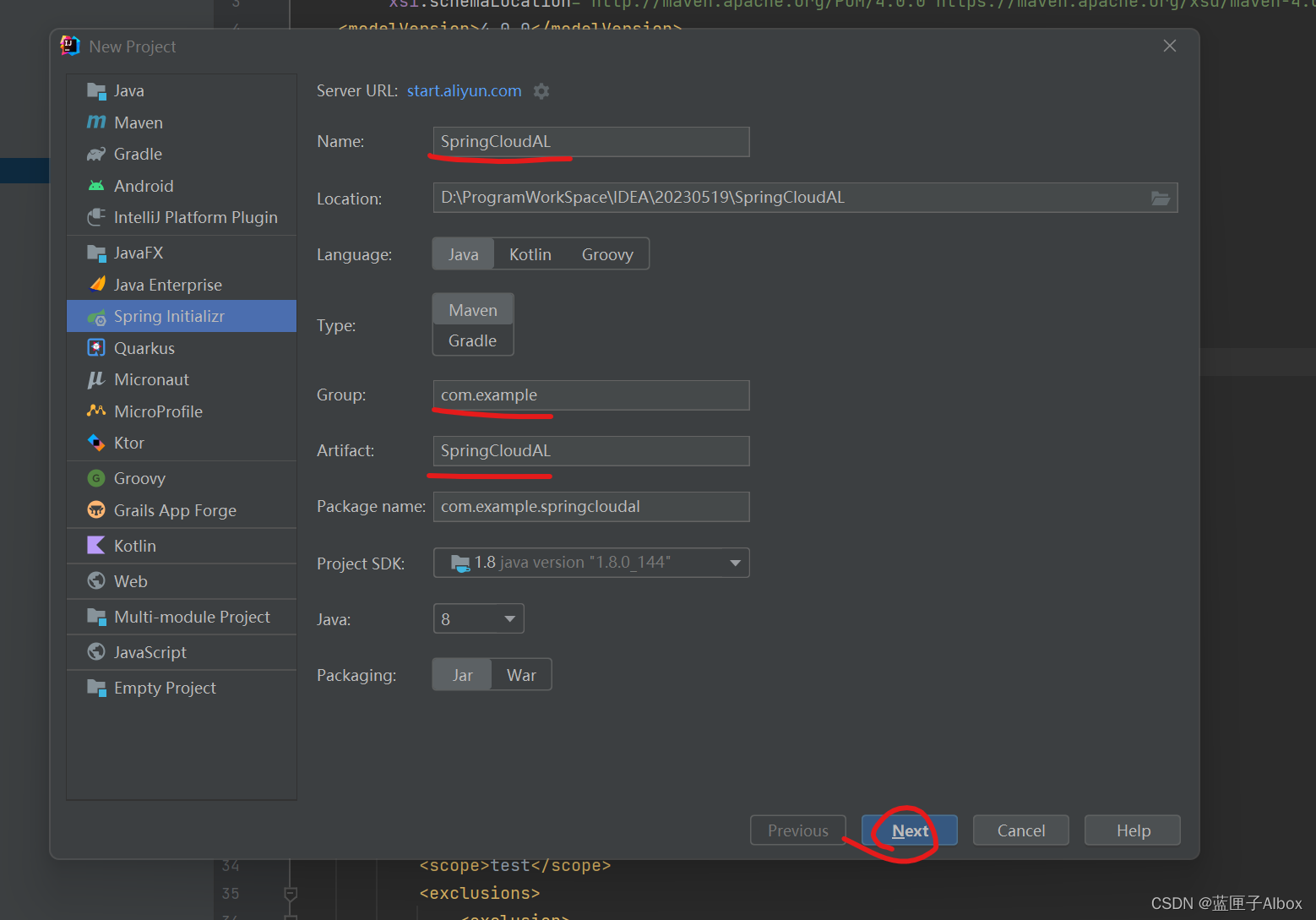Click the Kotlin K icon

click(96, 546)
